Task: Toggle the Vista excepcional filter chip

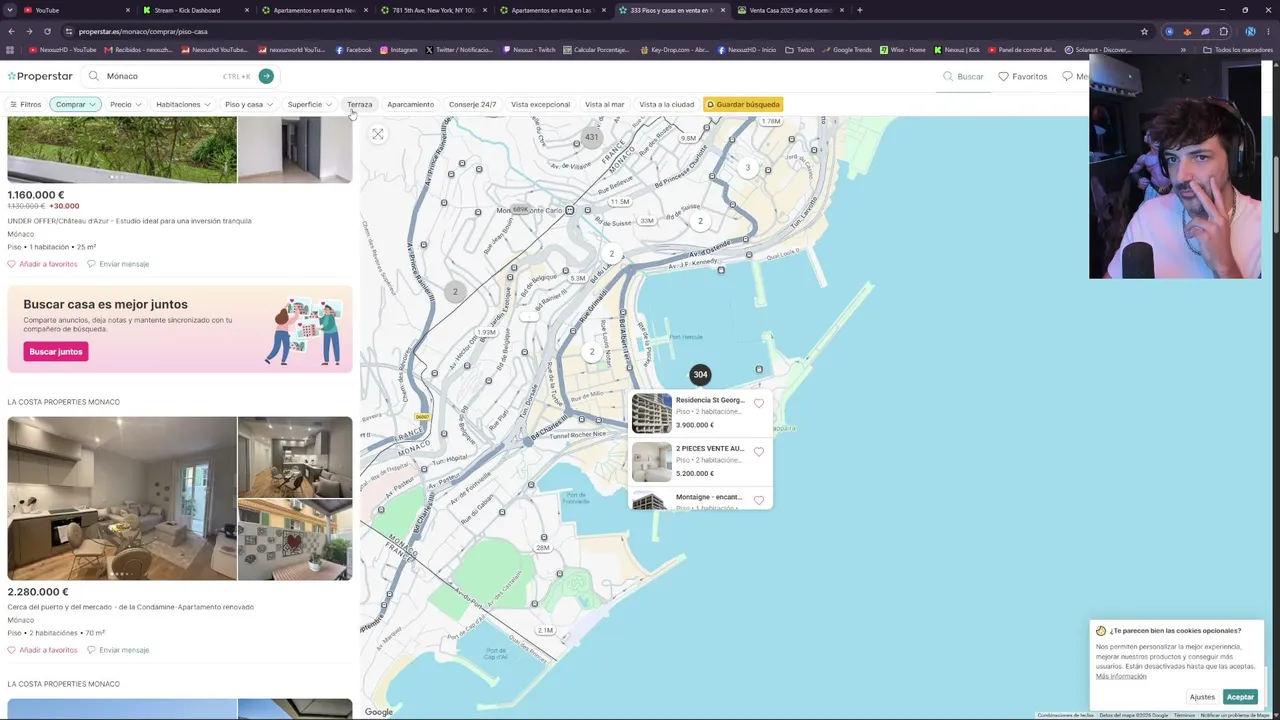Action: coord(540,104)
